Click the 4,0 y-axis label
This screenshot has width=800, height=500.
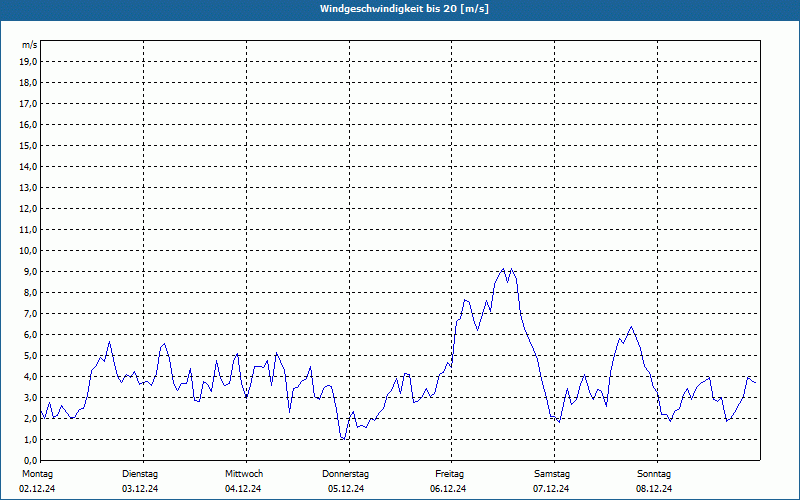tap(30, 377)
